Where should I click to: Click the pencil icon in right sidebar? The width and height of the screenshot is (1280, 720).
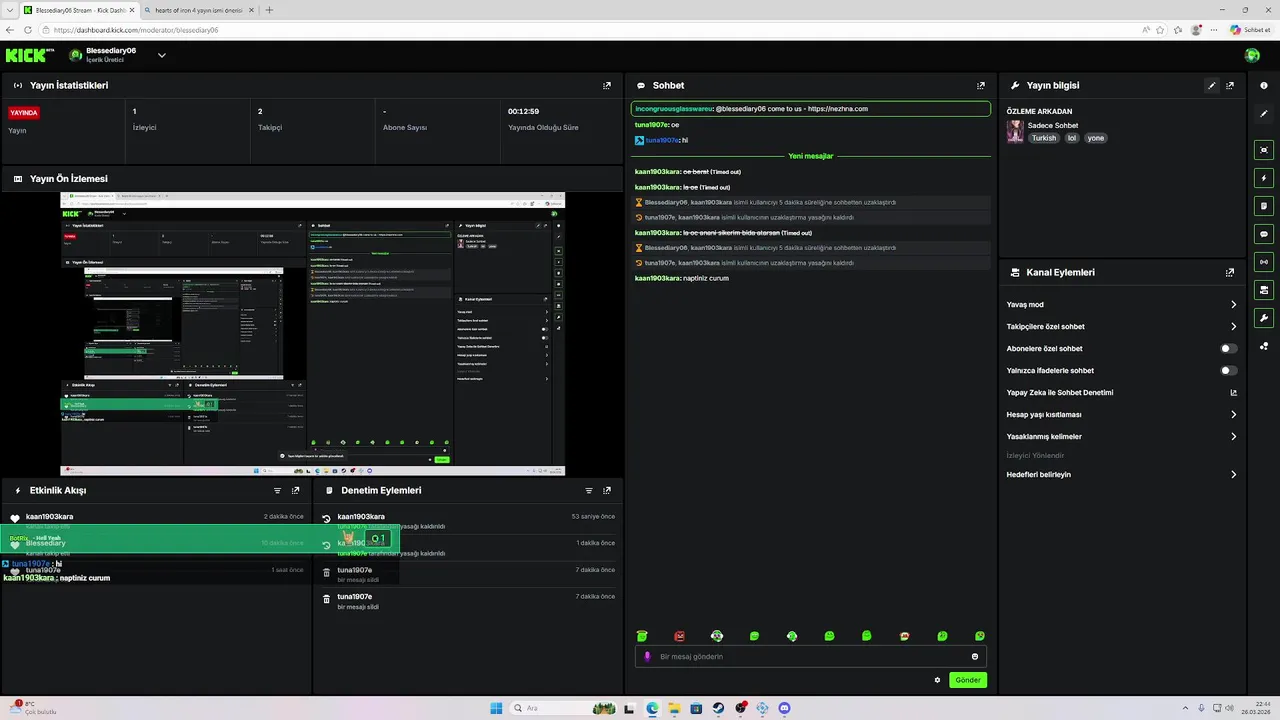(x=1264, y=114)
